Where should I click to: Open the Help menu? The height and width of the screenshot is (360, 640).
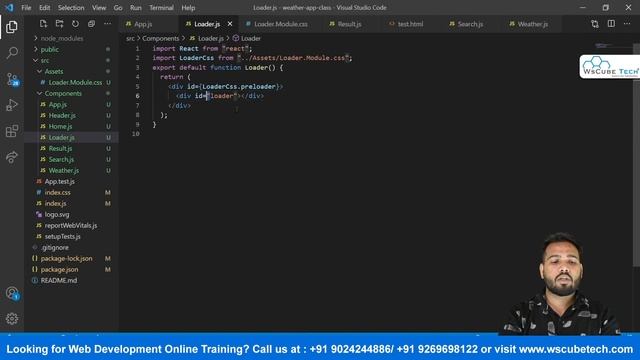click(x=188, y=8)
